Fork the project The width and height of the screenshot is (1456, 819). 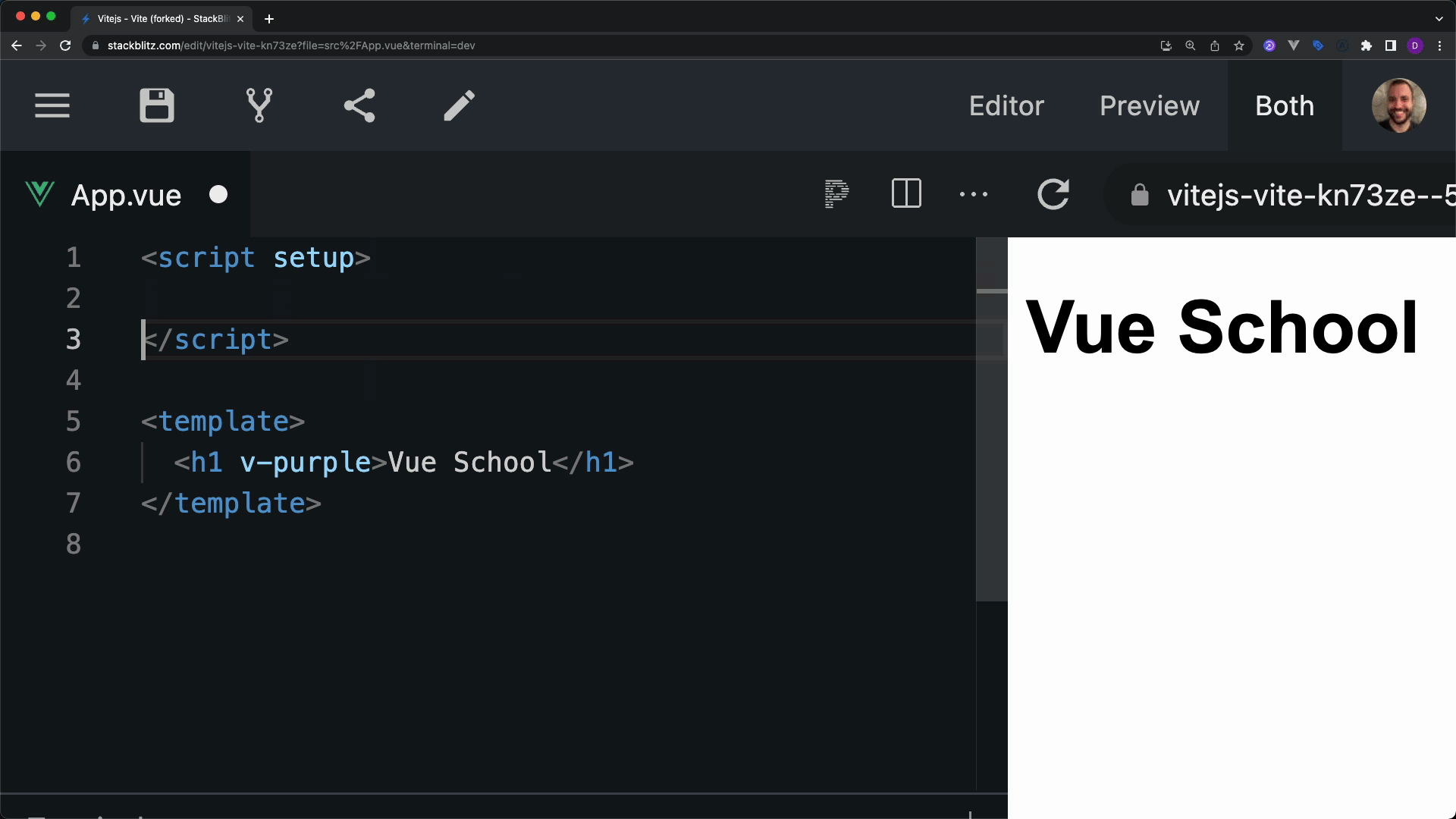click(x=259, y=105)
